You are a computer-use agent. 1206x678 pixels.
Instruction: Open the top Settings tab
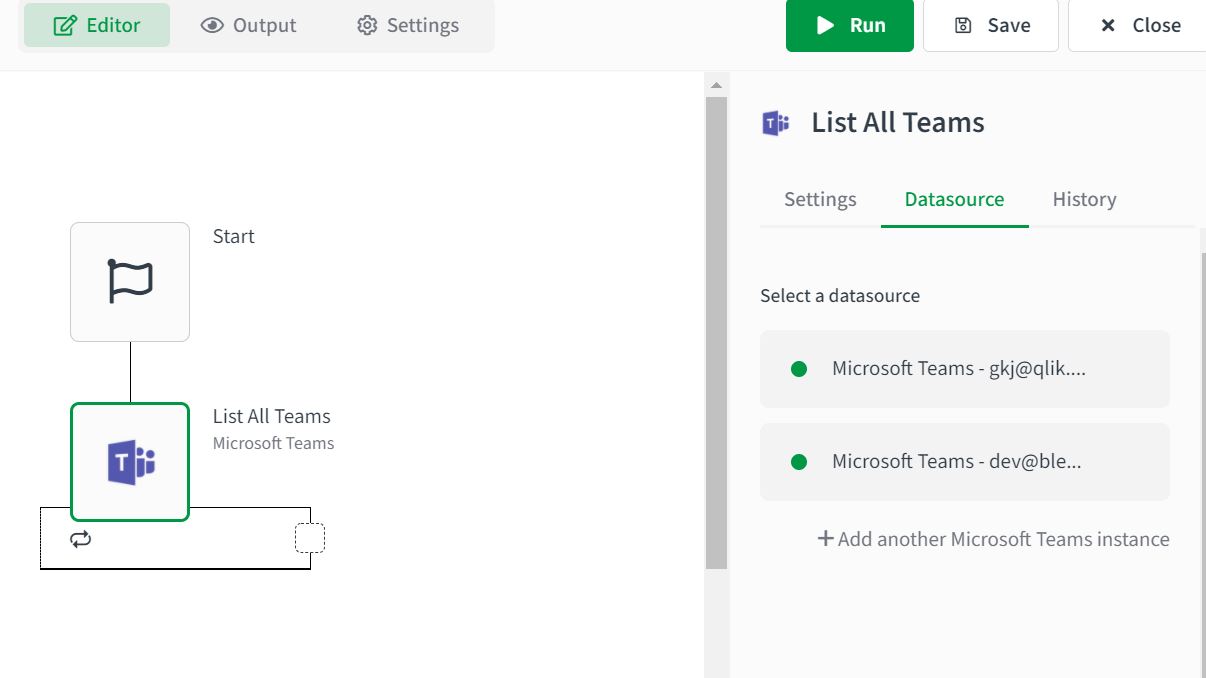point(408,25)
